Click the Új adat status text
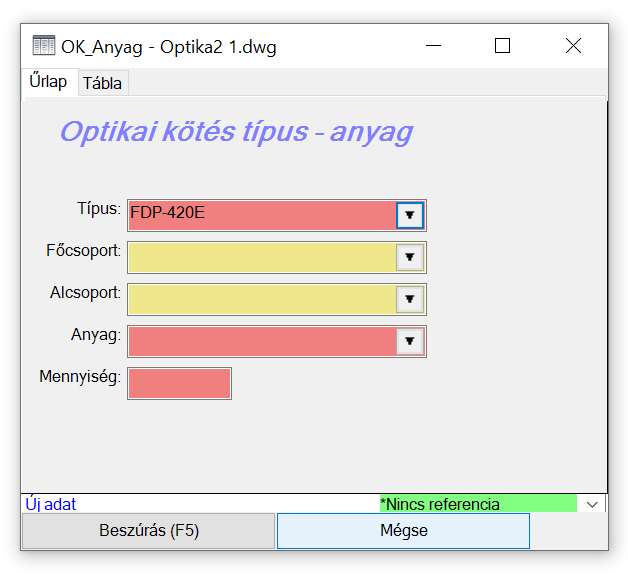 click(x=51, y=504)
